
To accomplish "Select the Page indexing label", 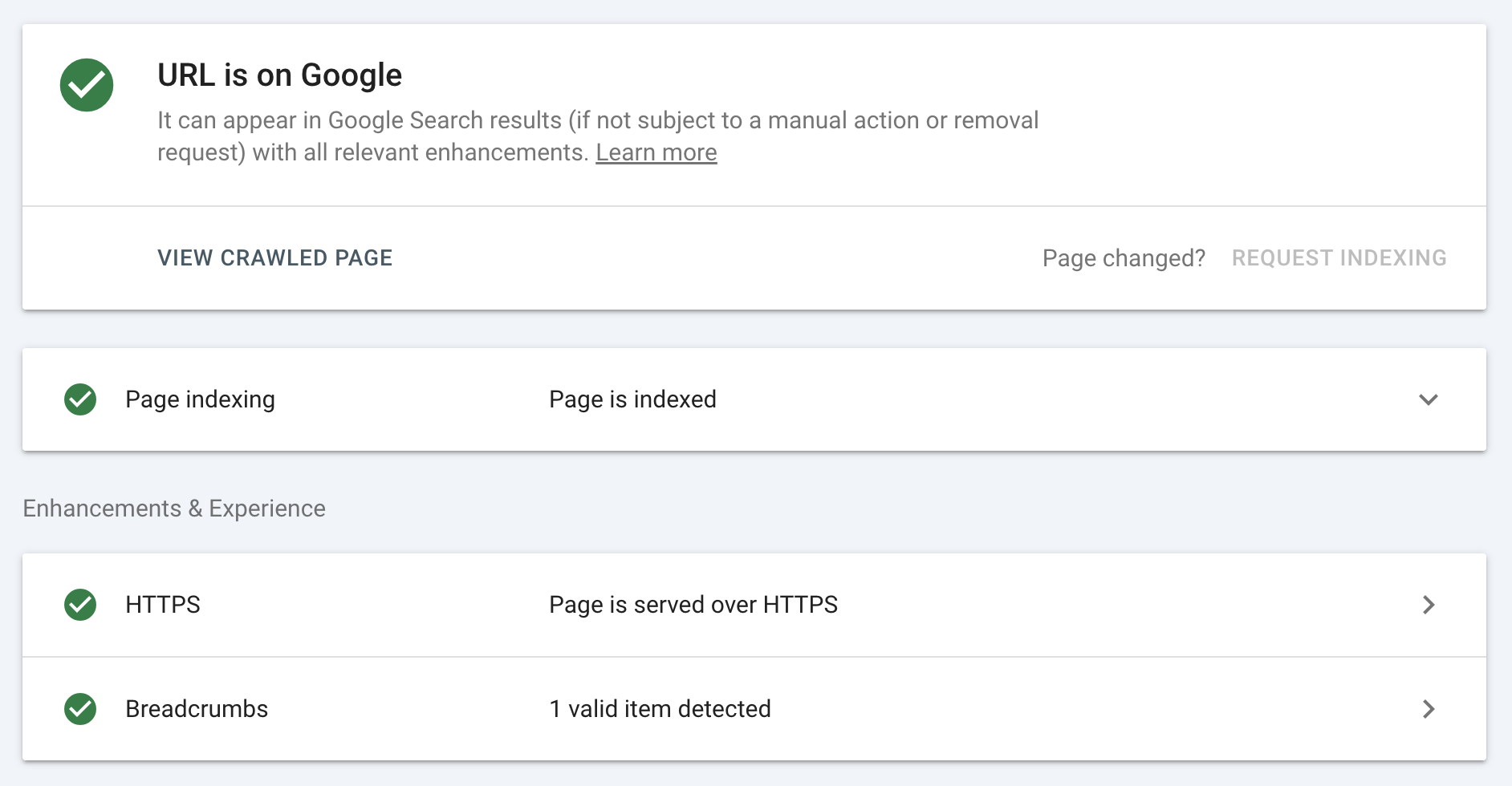I will [x=201, y=399].
